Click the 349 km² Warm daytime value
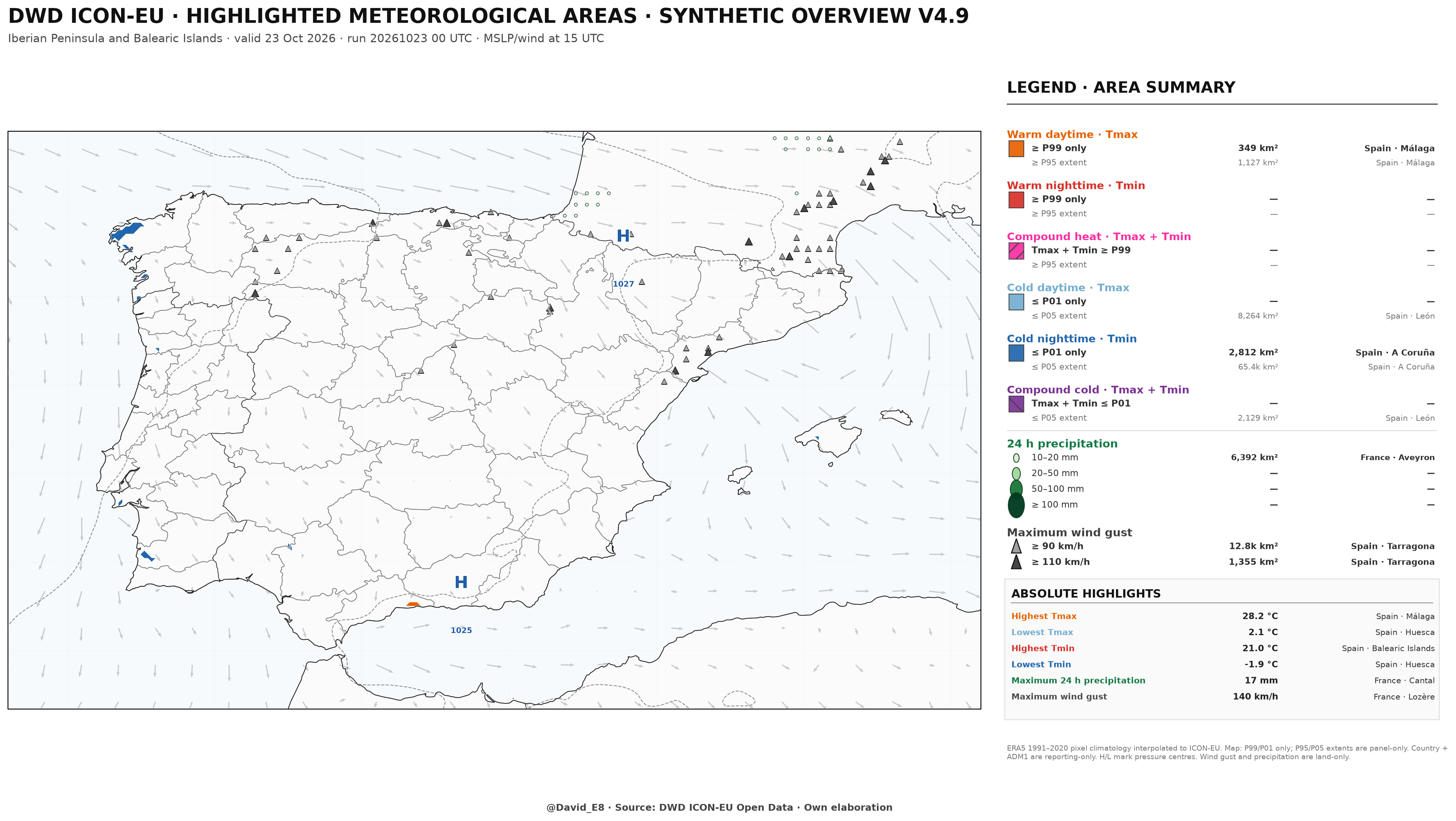1456x821 pixels. click(1258, 149)
